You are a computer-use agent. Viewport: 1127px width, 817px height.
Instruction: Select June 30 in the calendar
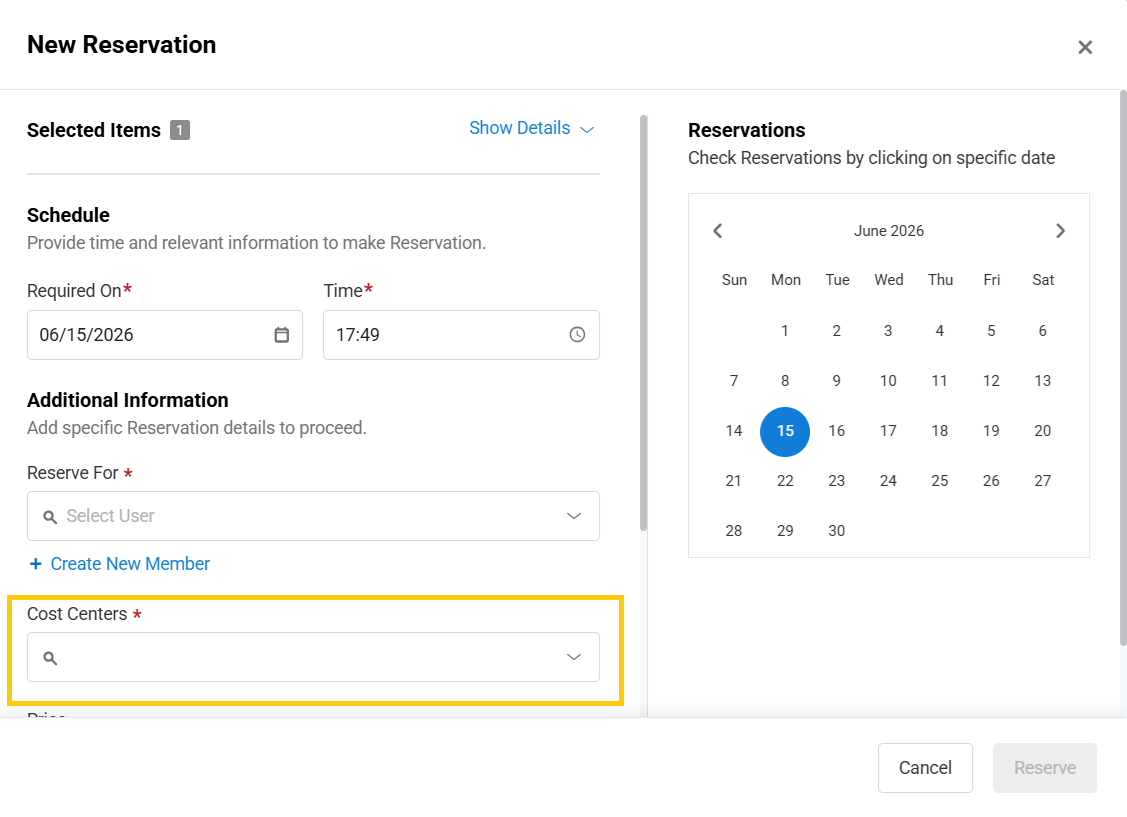837,531
